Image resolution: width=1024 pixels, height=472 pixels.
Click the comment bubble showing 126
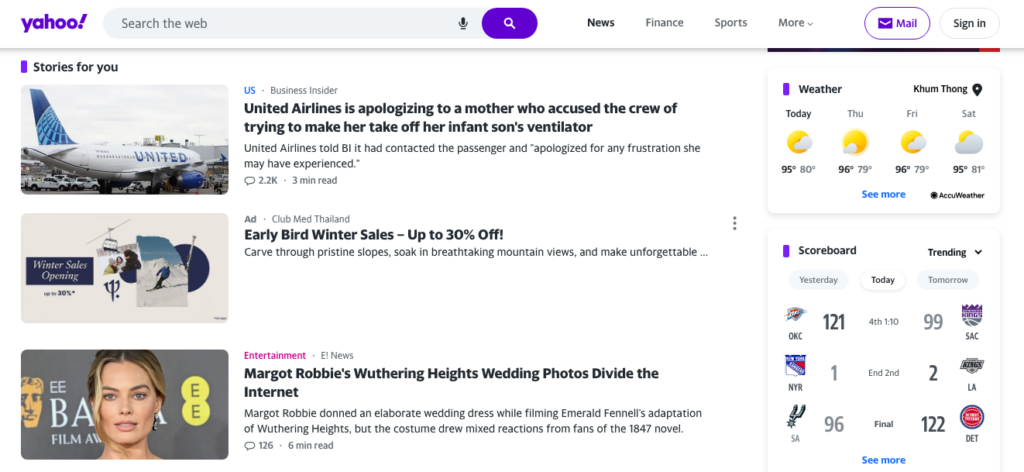point(250,445)
